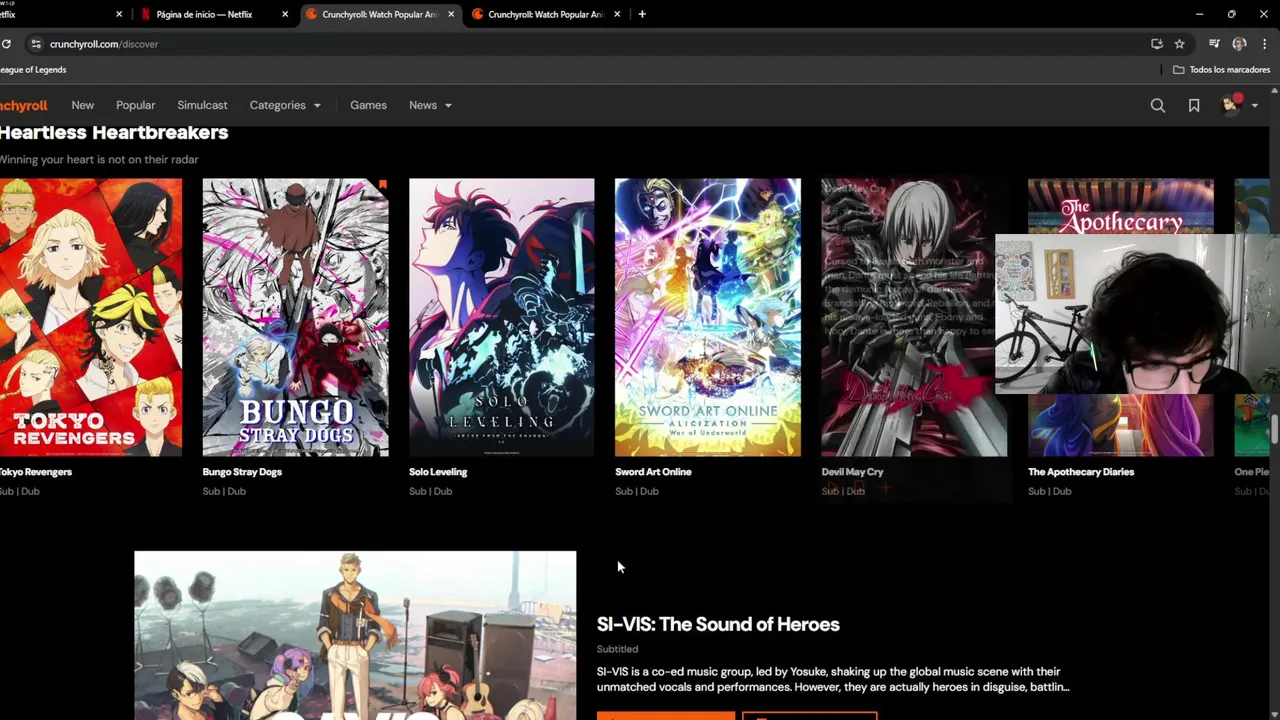Click the install app icon in address bar
This screenshot has width=1280, height=720.
(x=1157, y=44)
